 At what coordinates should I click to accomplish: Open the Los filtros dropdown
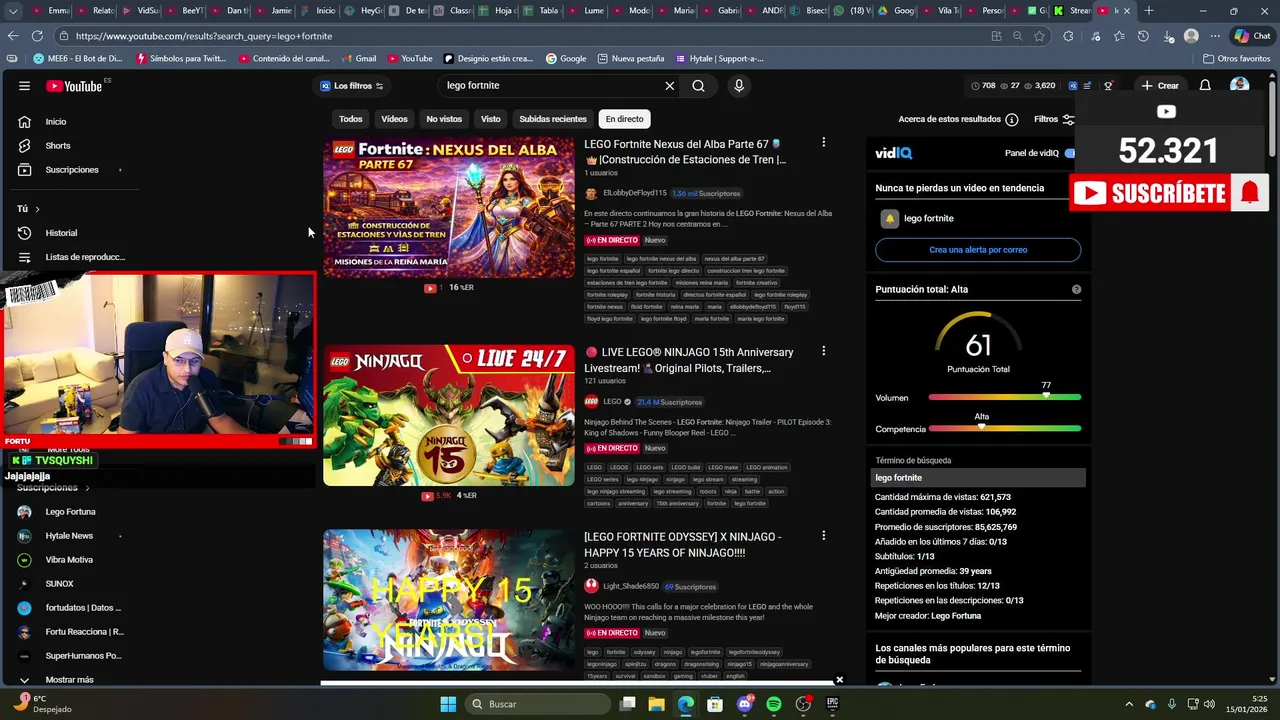(x=352, y=86)
